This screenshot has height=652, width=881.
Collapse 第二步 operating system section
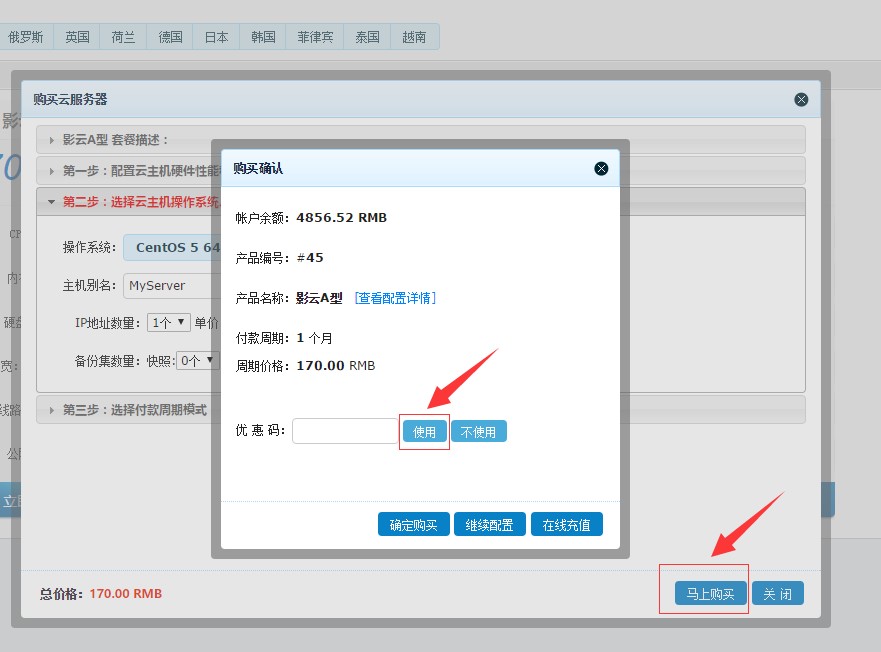(130, 202)
